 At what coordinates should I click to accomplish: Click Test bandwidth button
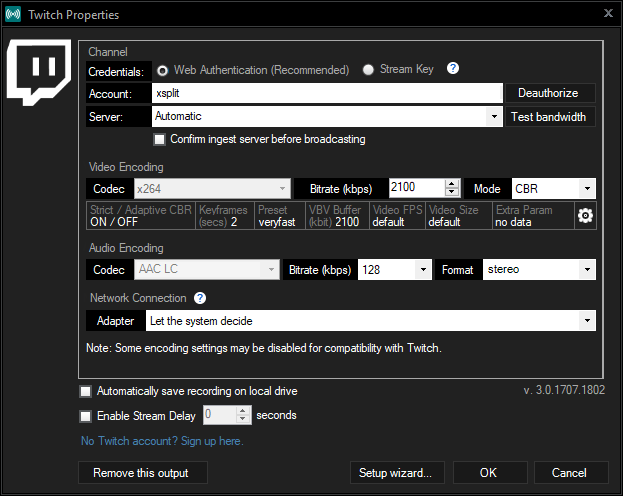(x=550, y=117)
